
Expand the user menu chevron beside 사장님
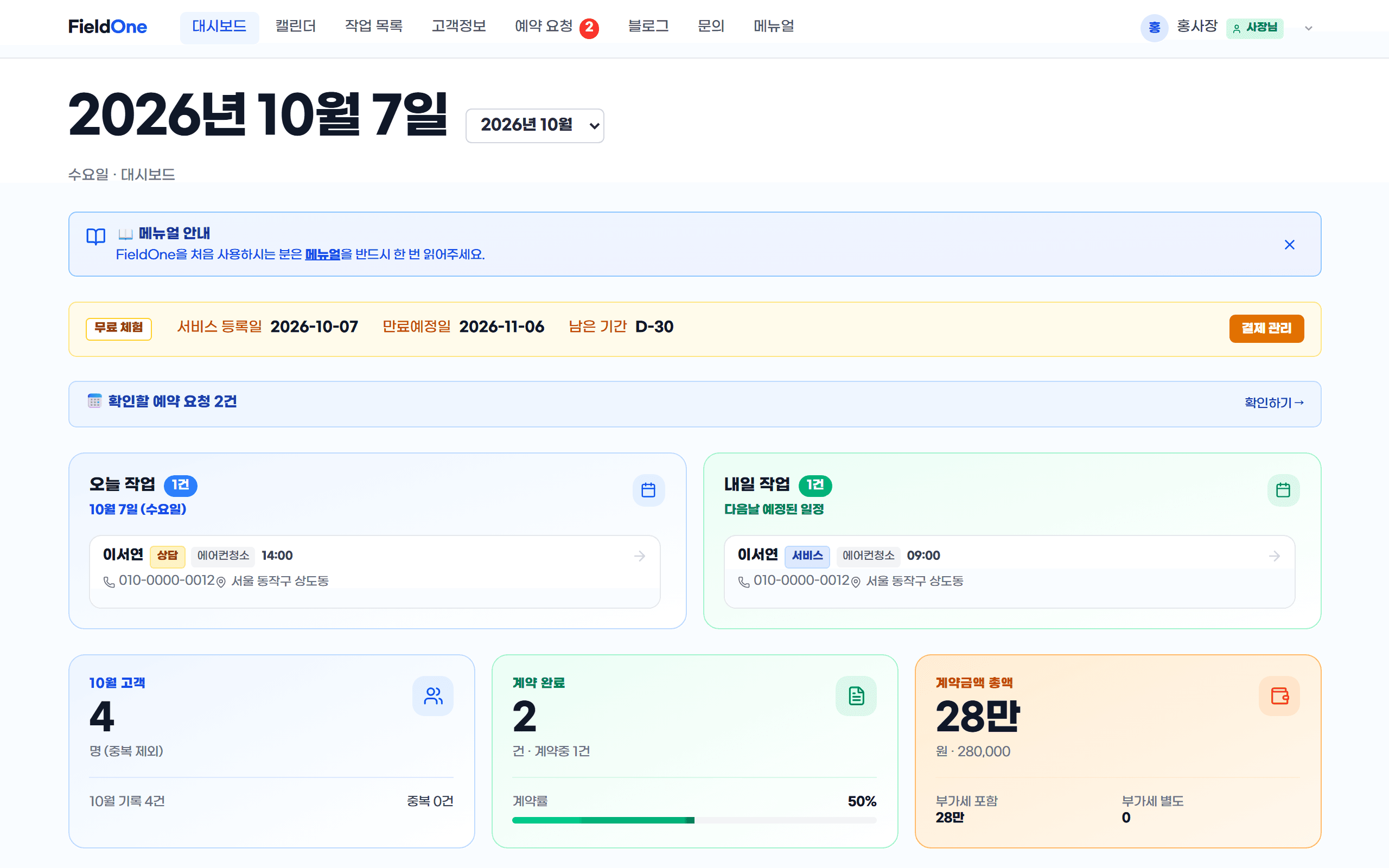tap(1308, 28)
